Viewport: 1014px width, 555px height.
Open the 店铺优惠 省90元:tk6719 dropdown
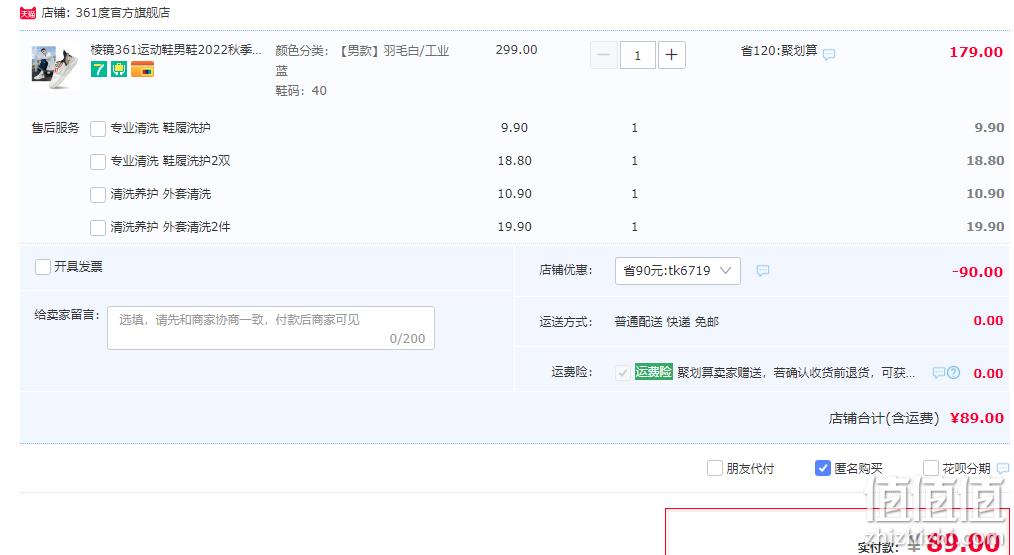point(677,271)
